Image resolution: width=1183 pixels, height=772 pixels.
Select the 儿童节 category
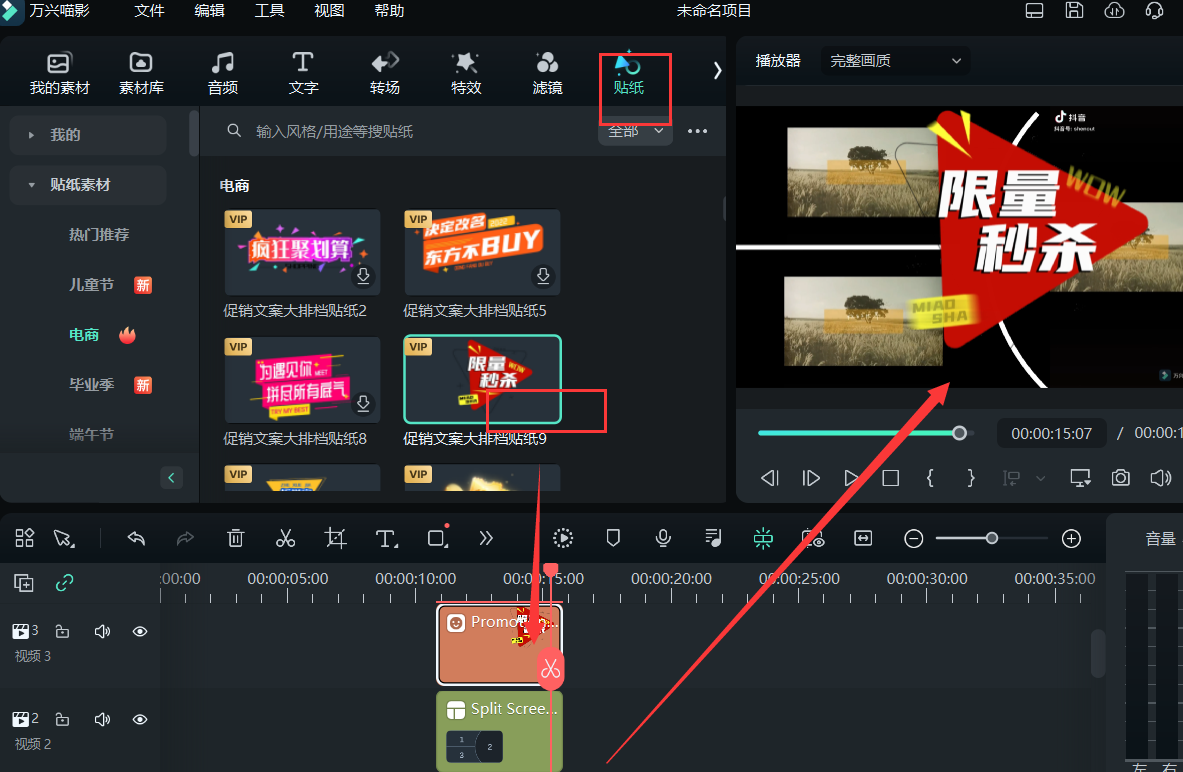tap(91, 285)
